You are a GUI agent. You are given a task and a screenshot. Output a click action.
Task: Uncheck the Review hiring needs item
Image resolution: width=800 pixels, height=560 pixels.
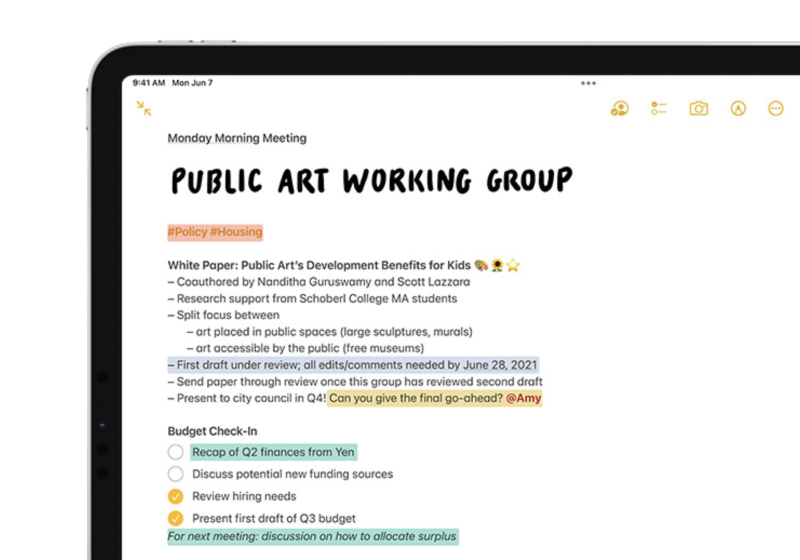175,496
